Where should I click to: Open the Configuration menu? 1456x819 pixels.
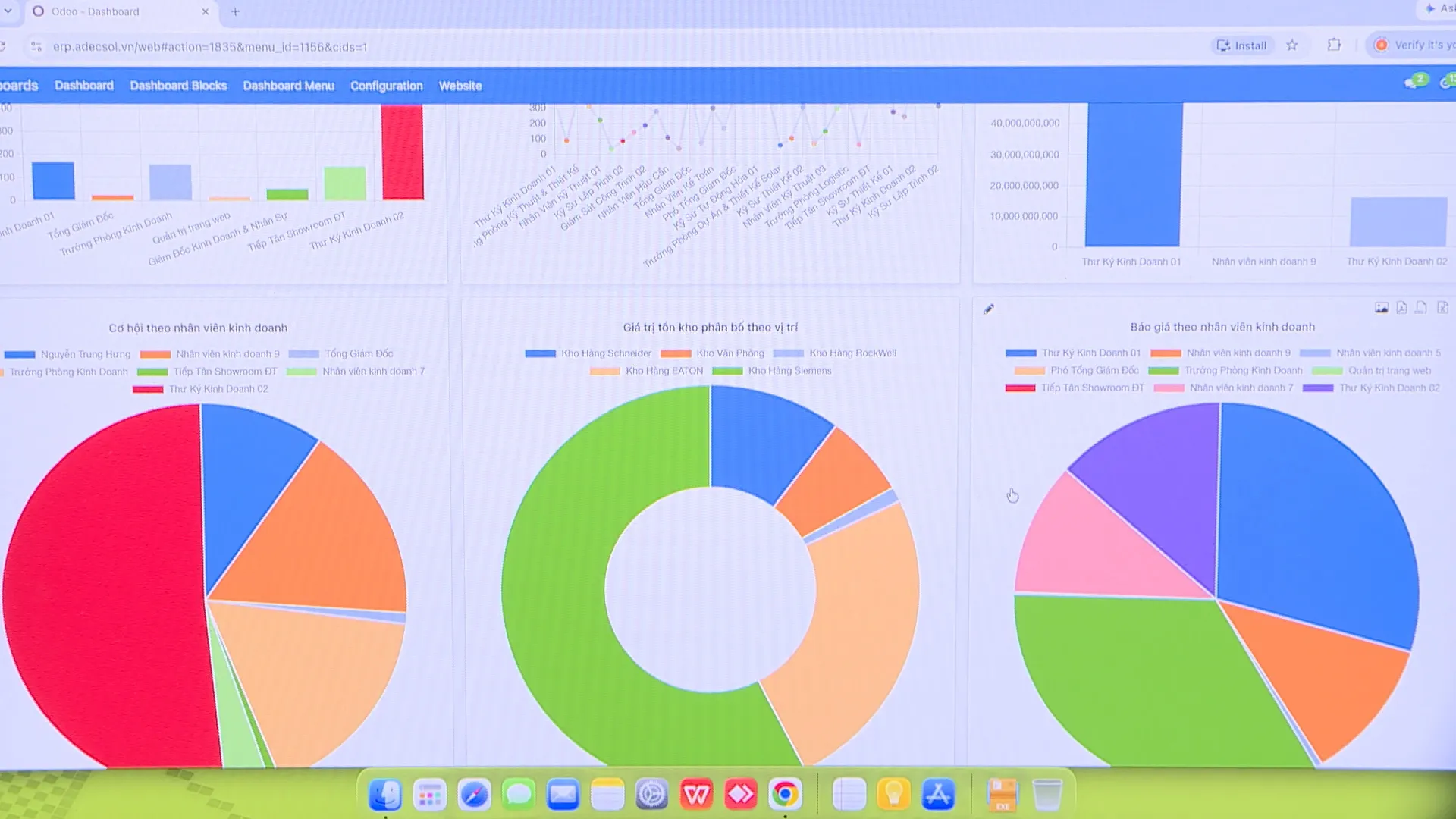pos(387,86)
